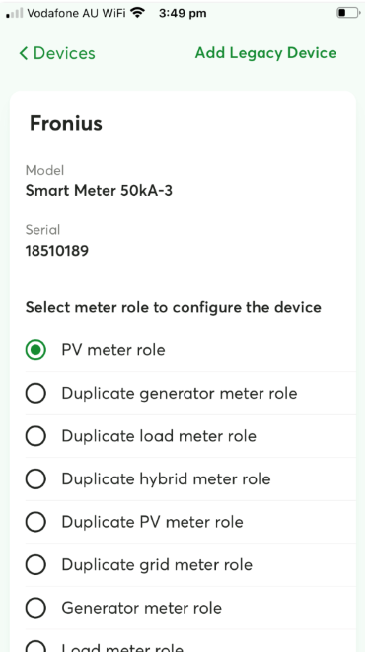Tap the Generator meter role label text
The height and width of the screenshot is (652, 365).
(x=142, y=608)
